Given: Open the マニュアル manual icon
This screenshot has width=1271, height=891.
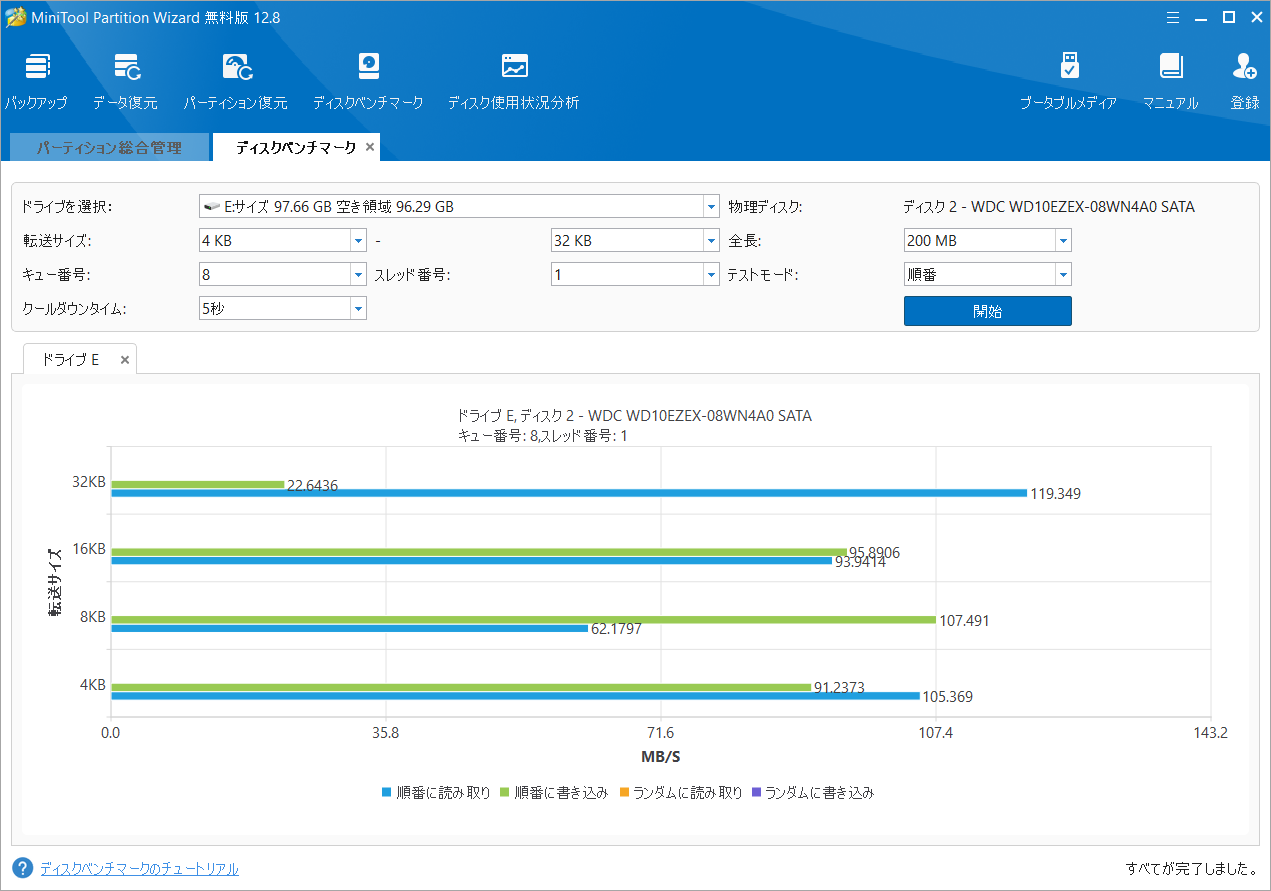Looking at the screenshot, I should 1170,78.
